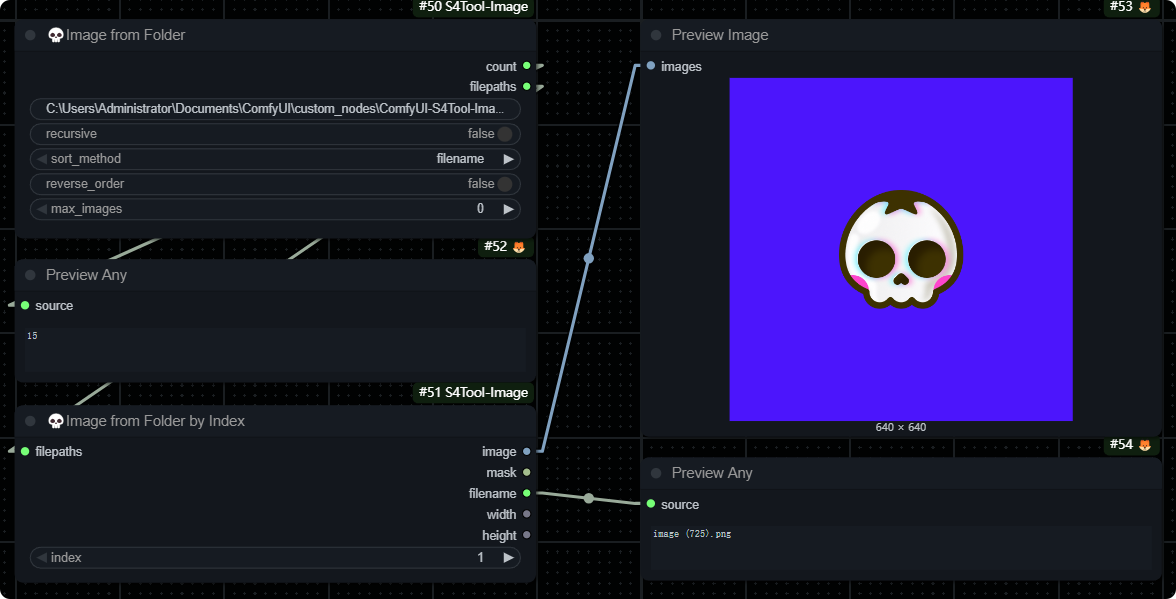Collapse the Preview Image node via its dot
Viewport: 1176px width, 599px height.
click(656, 35)
